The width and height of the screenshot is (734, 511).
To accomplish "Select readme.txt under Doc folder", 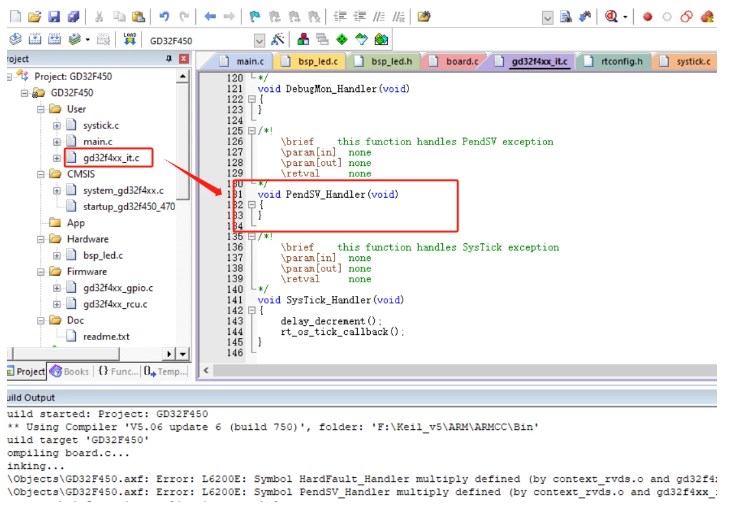I will click(105, 336).
